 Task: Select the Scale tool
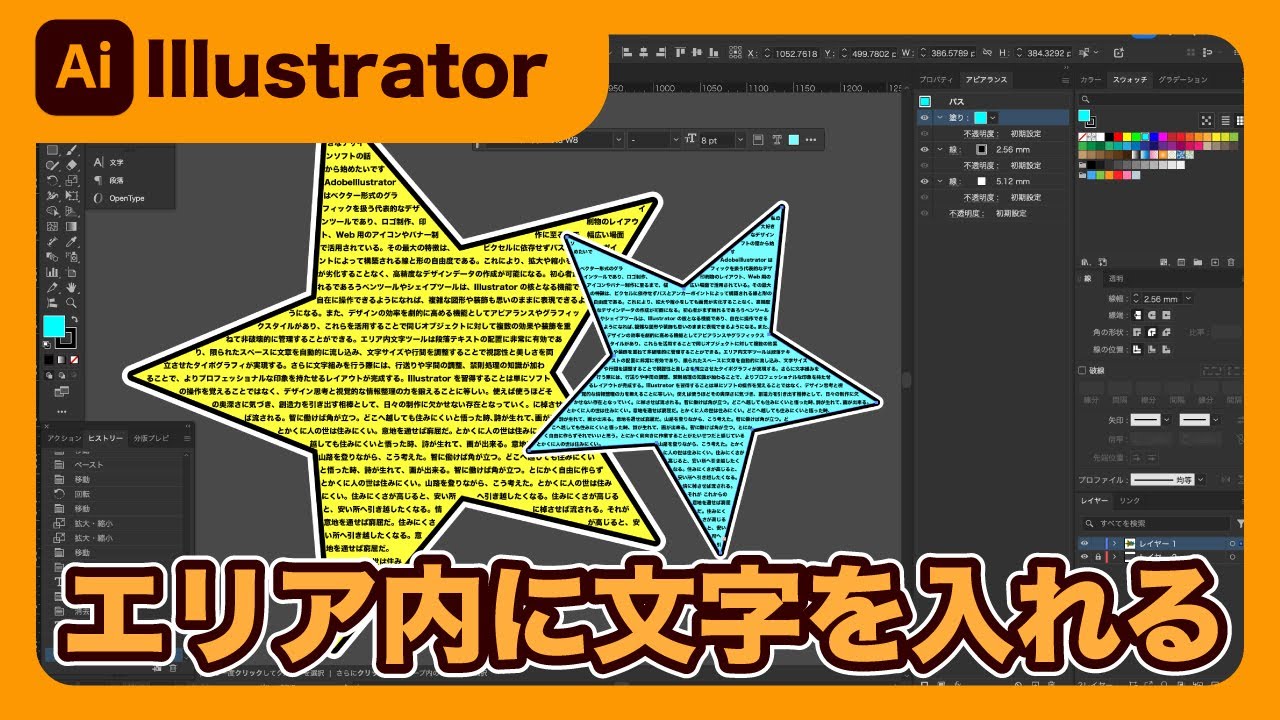[x=72, y=180]
